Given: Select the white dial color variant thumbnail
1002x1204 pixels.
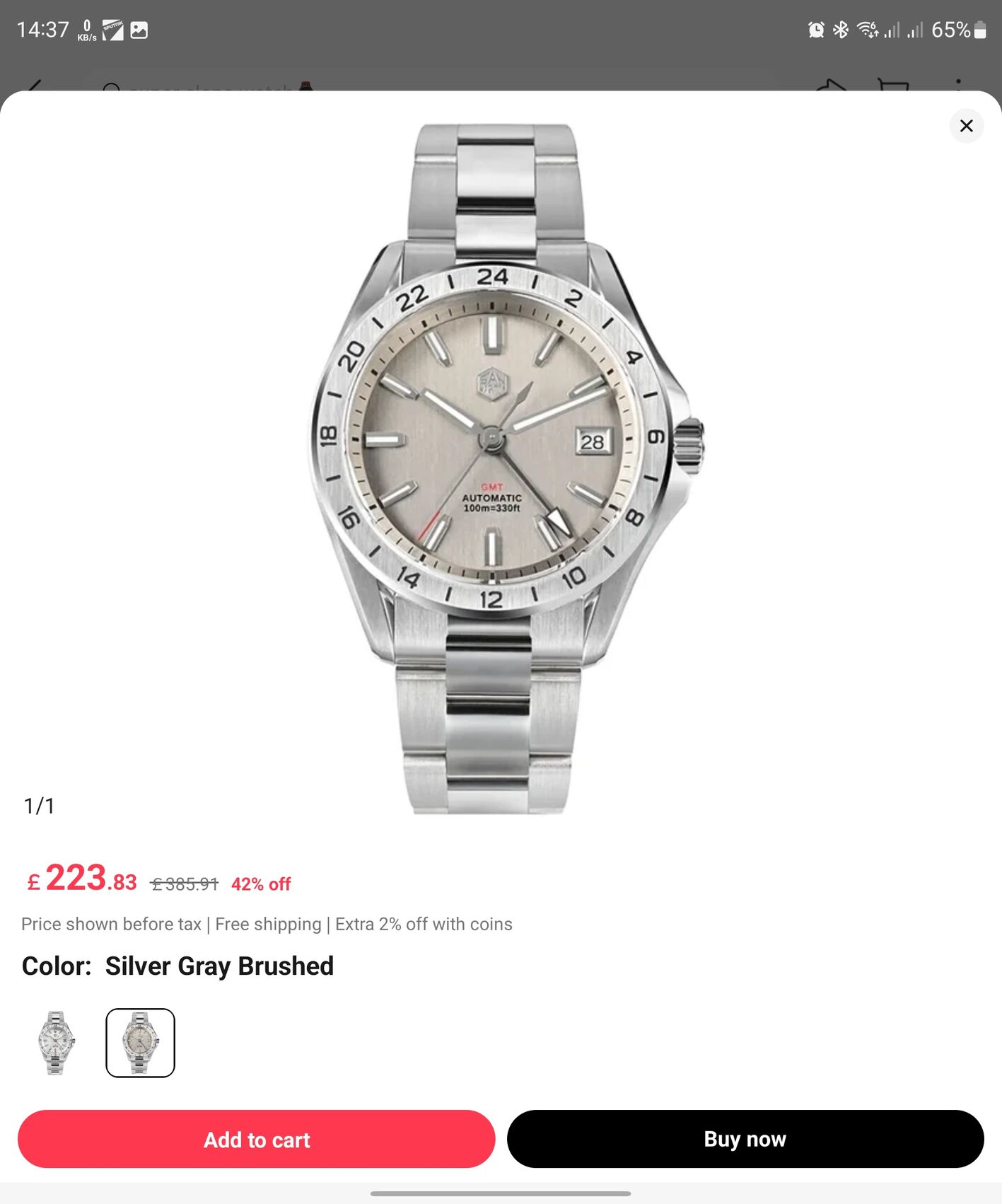Looking at the screenshot, I should (56, 1043).
